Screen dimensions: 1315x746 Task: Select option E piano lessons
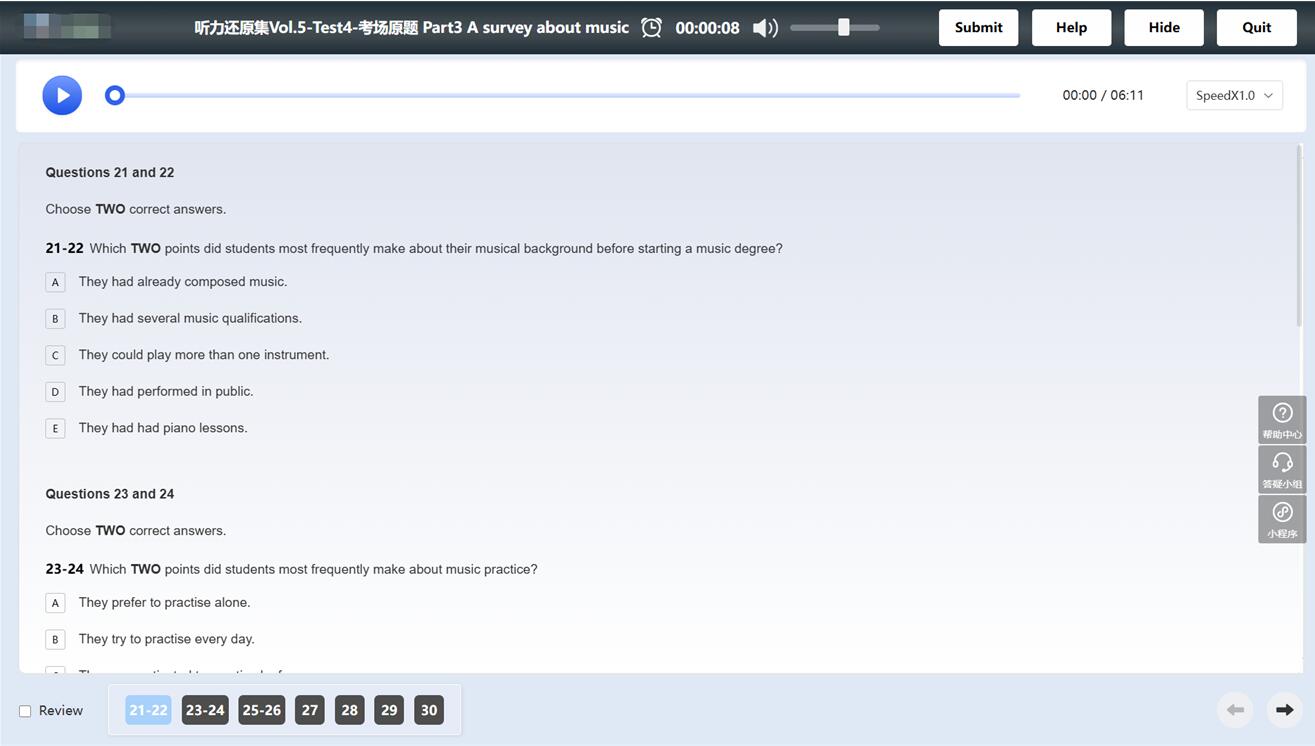pos(55,428)
